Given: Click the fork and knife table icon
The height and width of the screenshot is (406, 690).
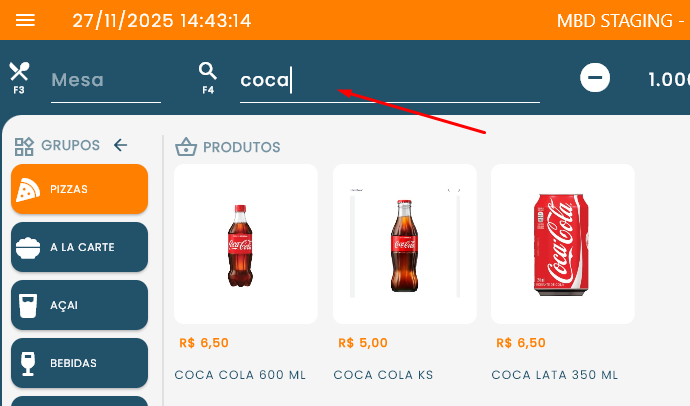Looking at the screenshot, I should click(x=19, y=72).
